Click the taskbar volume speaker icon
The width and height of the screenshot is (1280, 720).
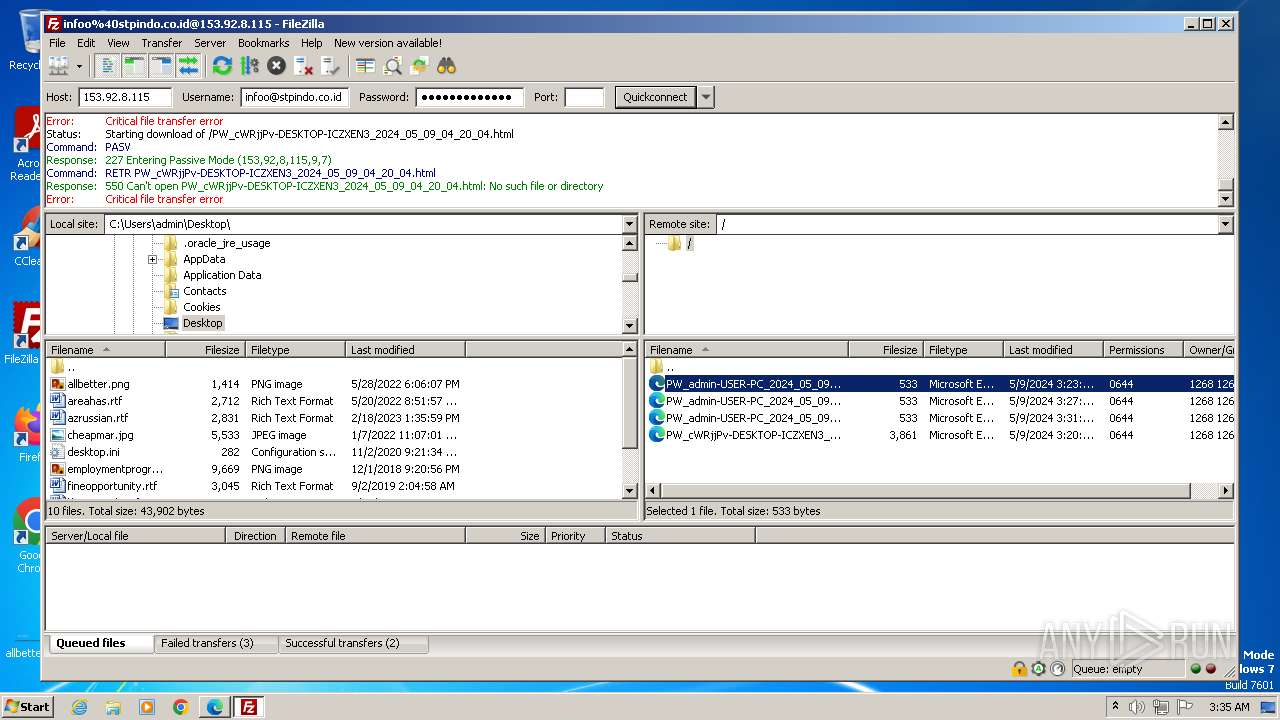(1137, 707)
